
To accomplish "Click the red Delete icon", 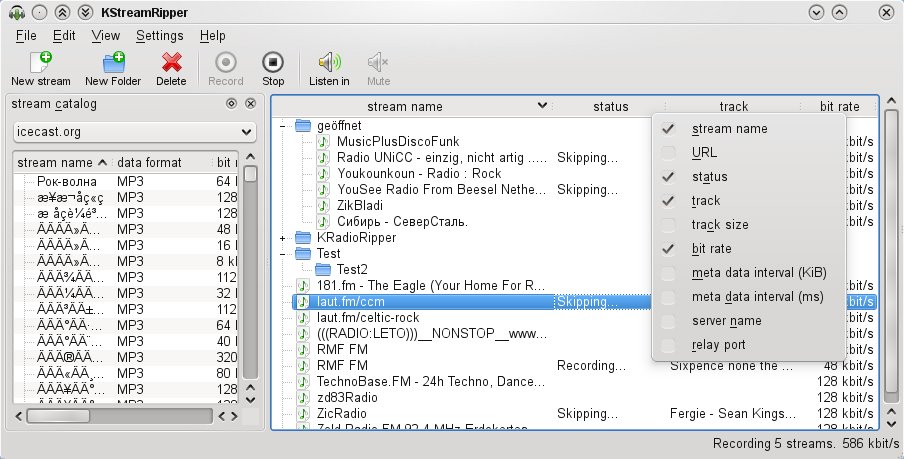I will click(171, 62).
